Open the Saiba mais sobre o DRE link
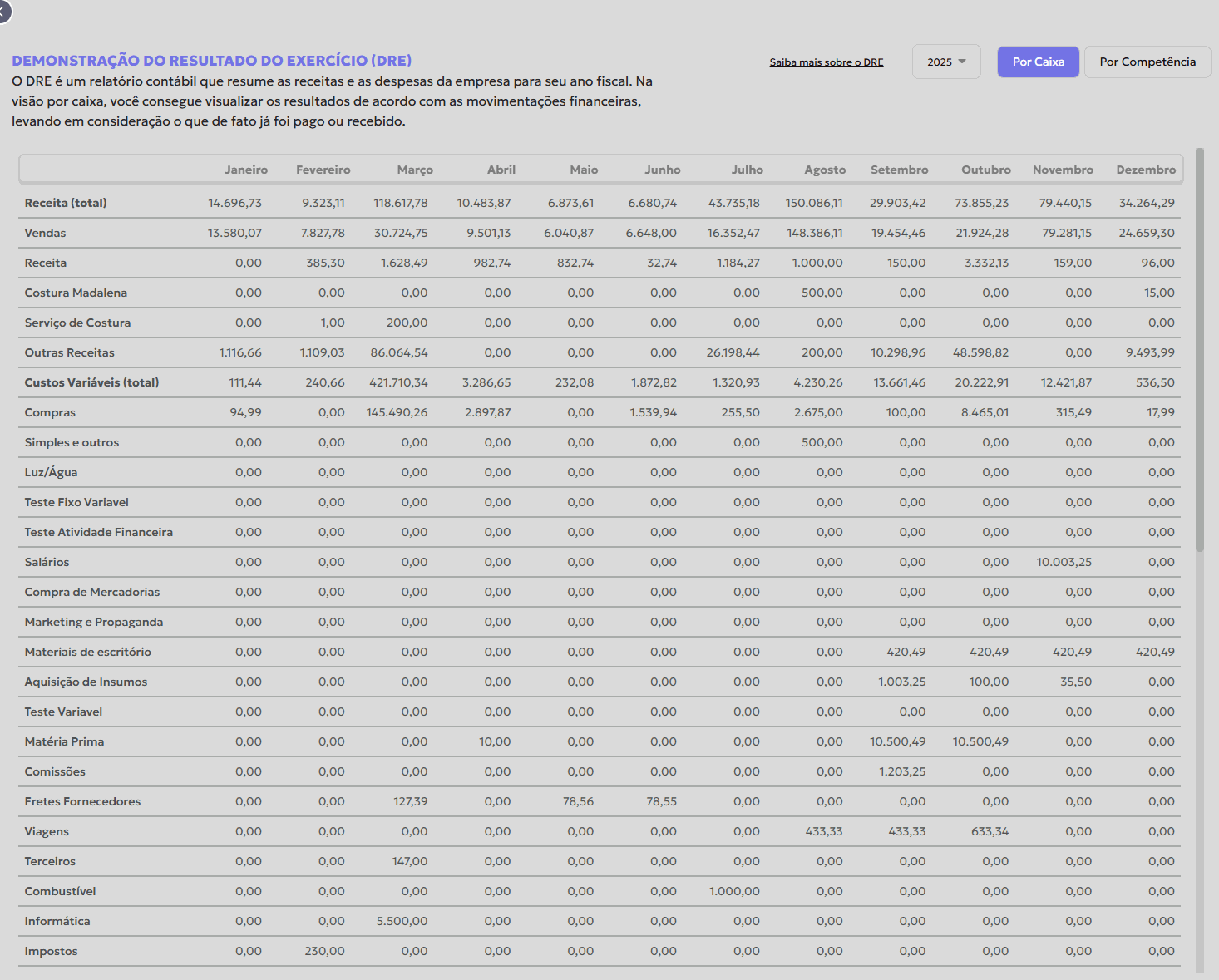 (x=826, y=62)
